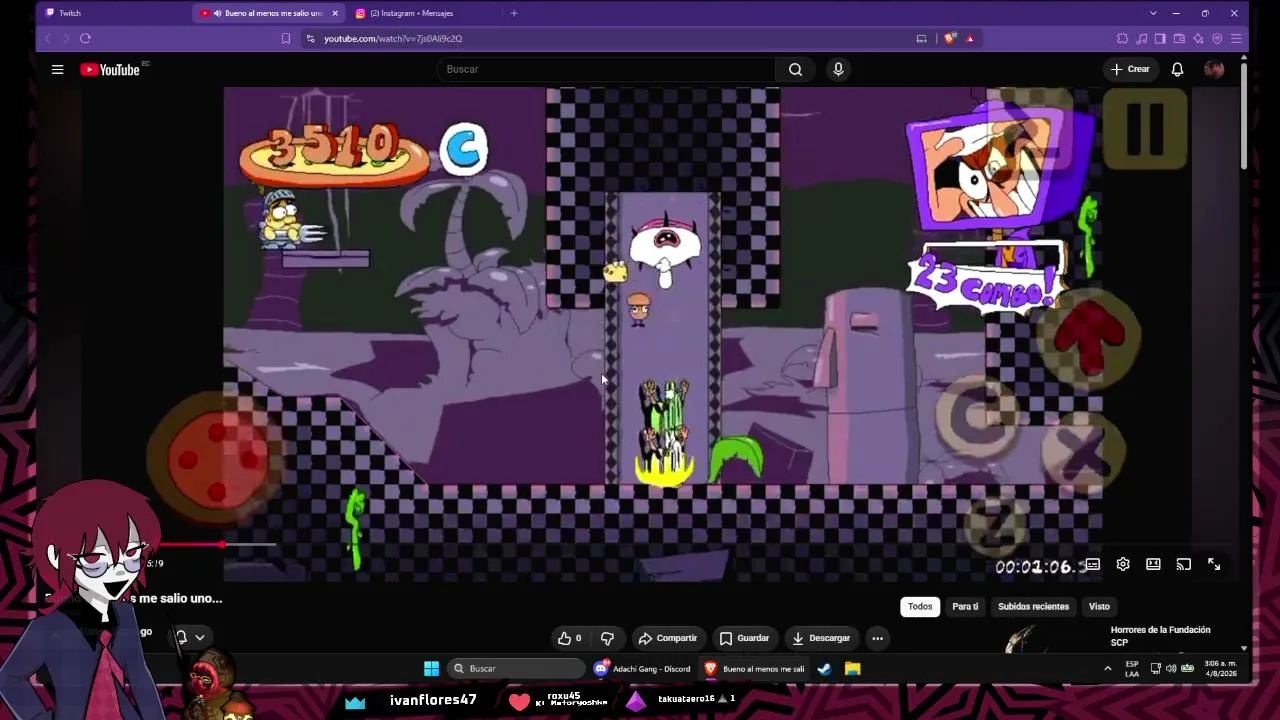
Task: Select Brave taskbar window 'Bueno al menos me sali'
Action: coord(755,668)
